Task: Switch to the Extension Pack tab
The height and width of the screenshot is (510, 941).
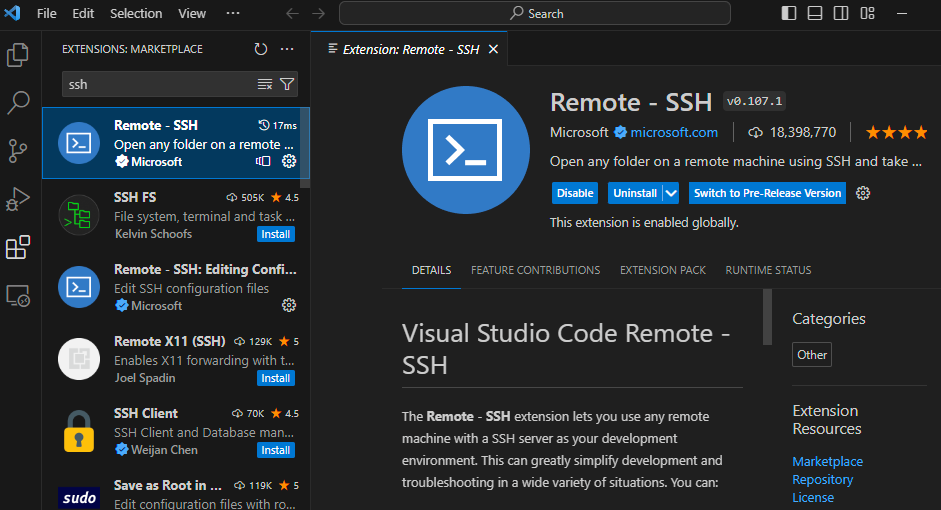Action: pyautogui.click(x=663, y=270)
